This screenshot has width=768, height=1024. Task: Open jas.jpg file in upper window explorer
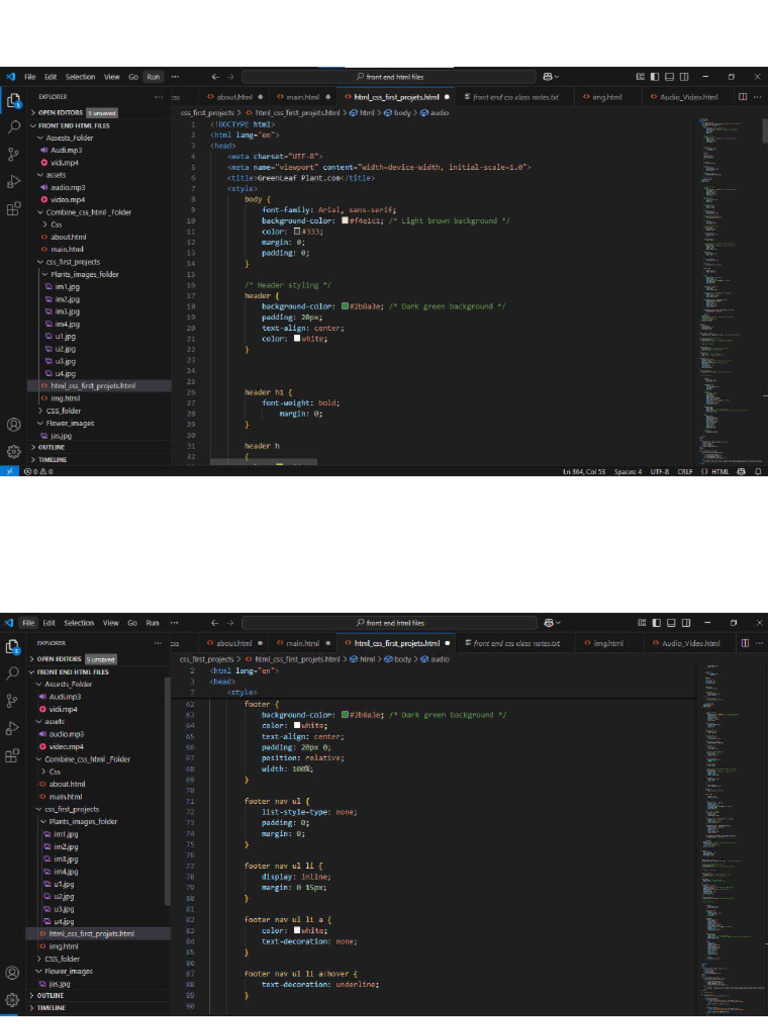coord(61,436)
